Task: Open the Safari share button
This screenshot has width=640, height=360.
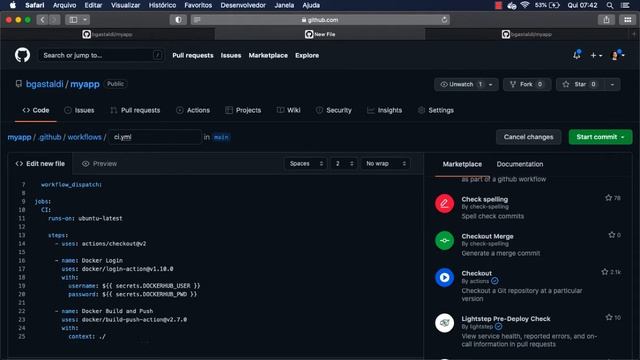Action: (x=607, y=20)
